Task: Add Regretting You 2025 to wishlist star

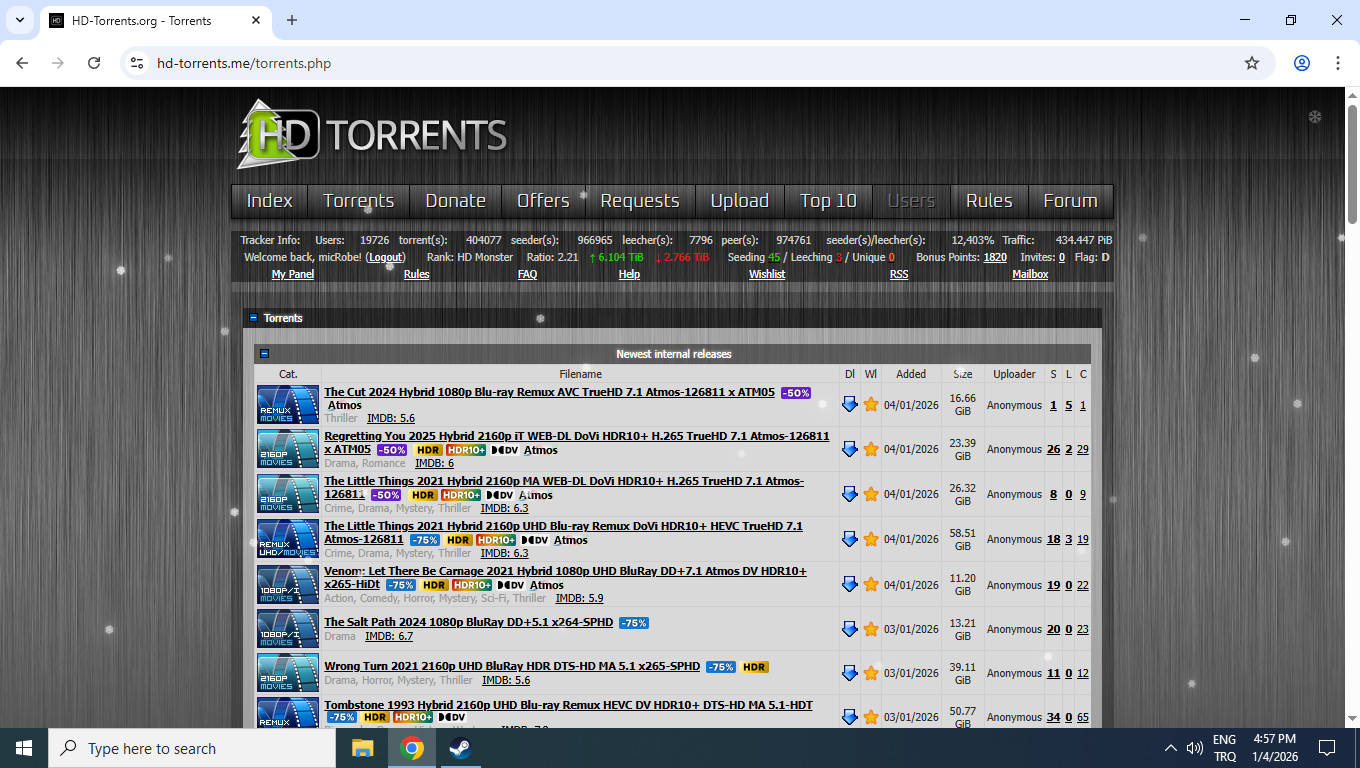Action: (x=871, y=449)
